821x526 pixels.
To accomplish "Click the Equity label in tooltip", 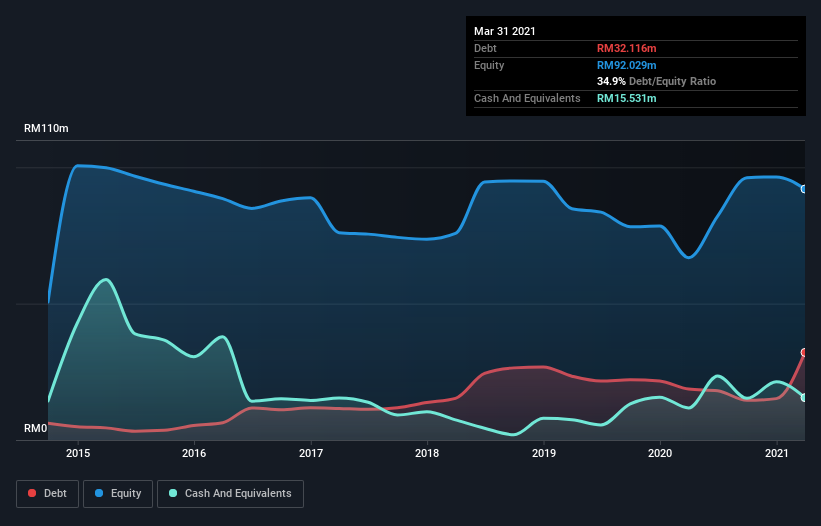I will [x=489, y=65].
